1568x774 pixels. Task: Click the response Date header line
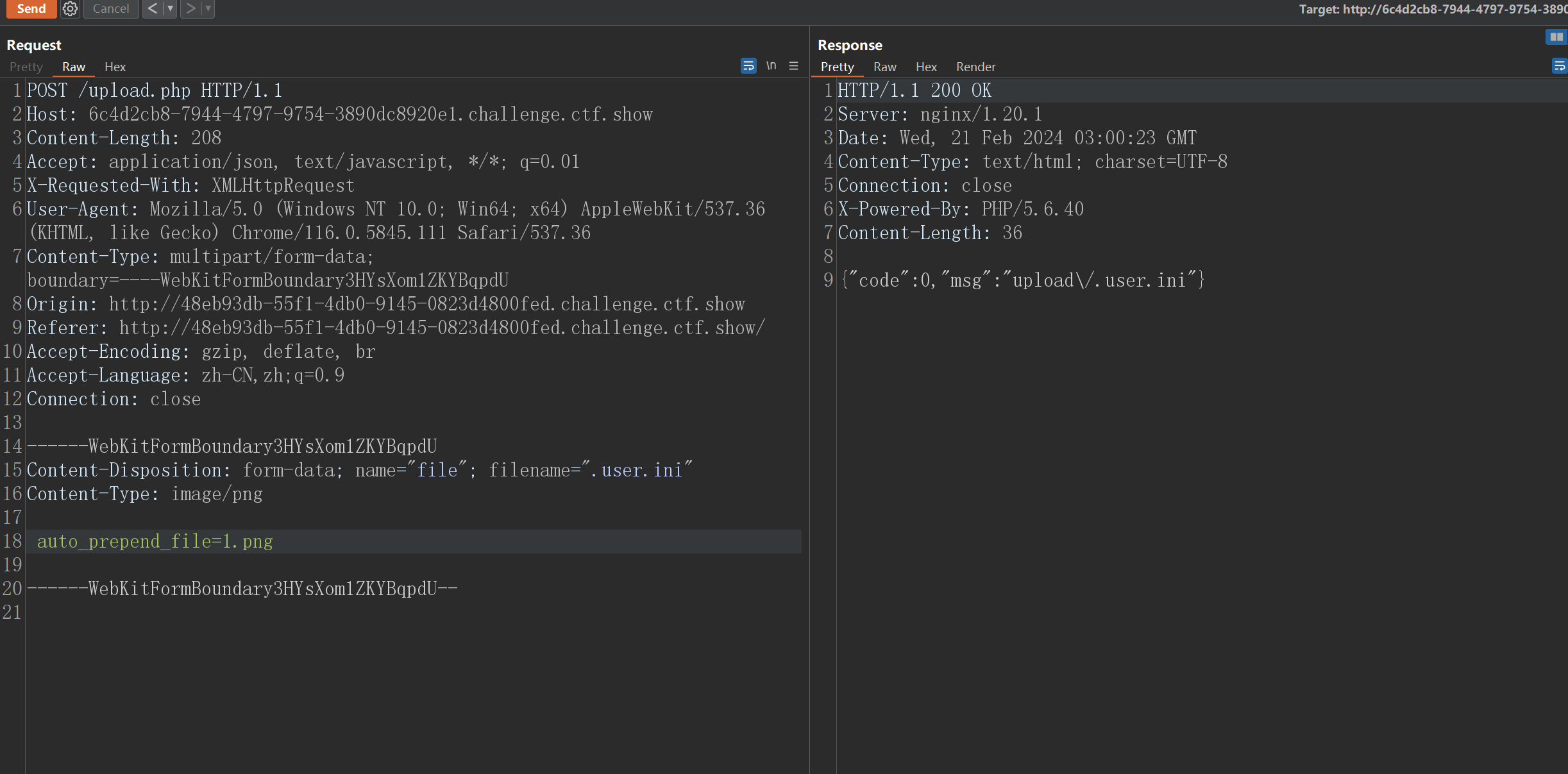(x=1017, y=138)
